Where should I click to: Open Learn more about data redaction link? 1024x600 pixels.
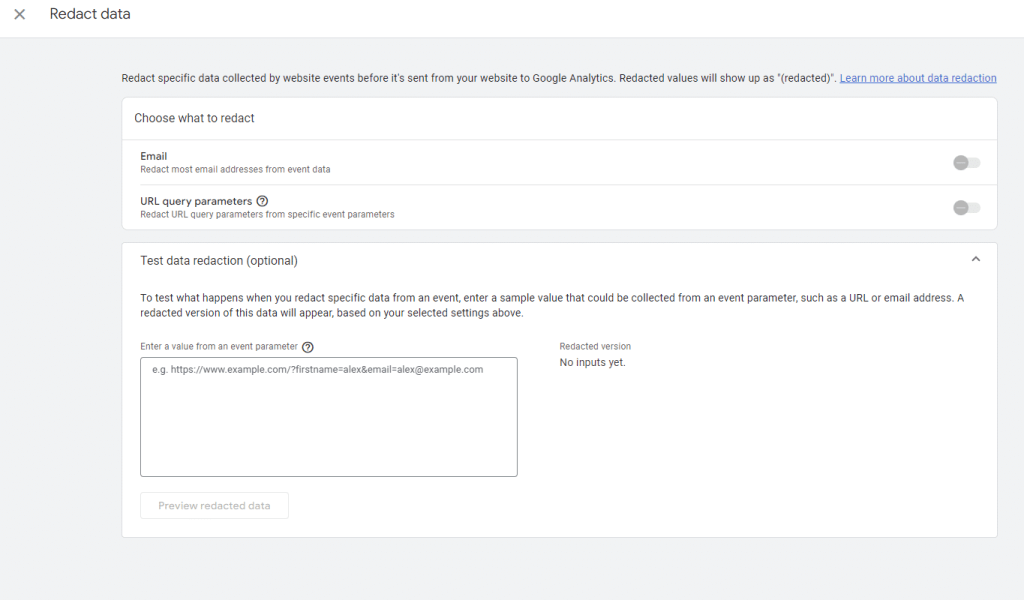click(918, 78)
